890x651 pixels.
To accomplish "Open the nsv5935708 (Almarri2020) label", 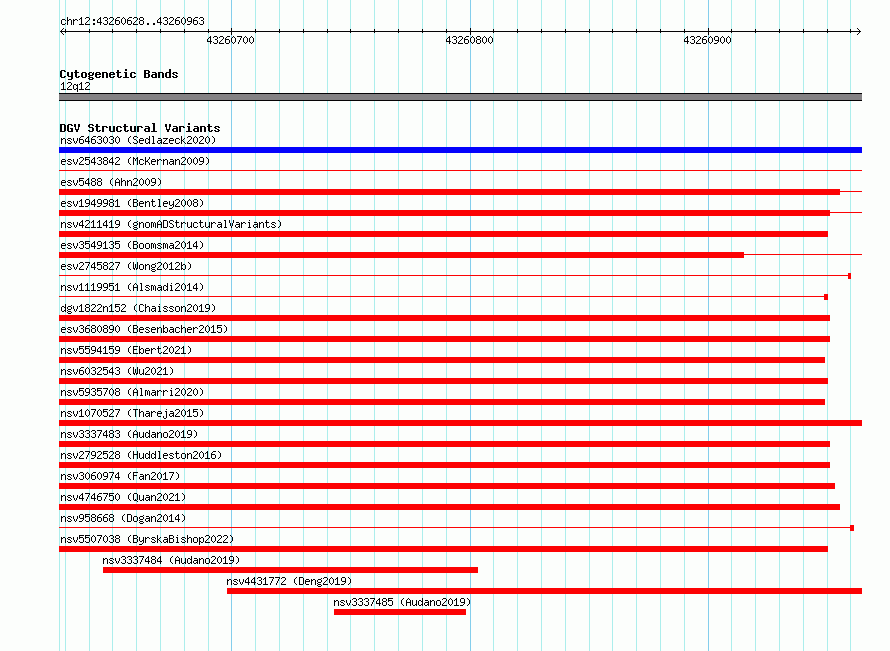I will (132, 392).
